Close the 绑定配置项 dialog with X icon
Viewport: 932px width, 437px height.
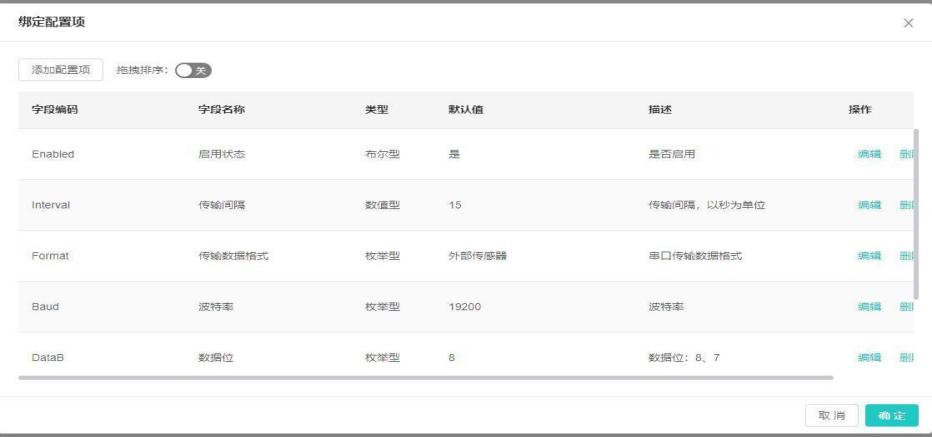[908, 22]
